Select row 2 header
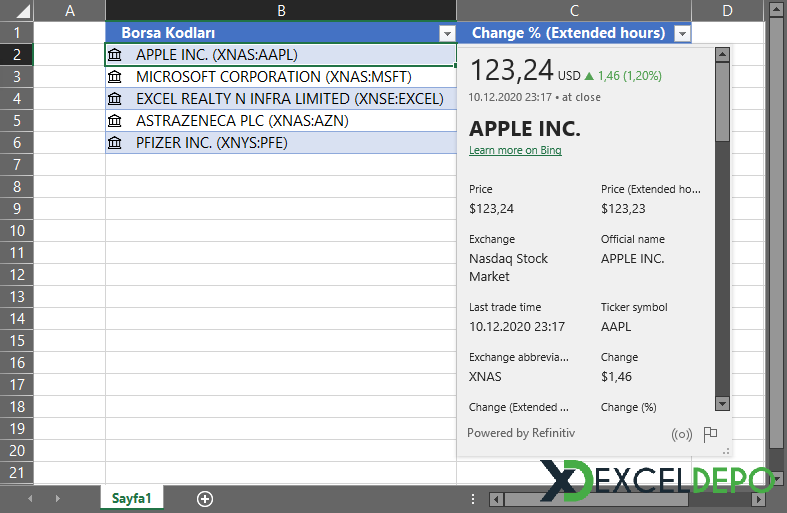 pos(17,55)
